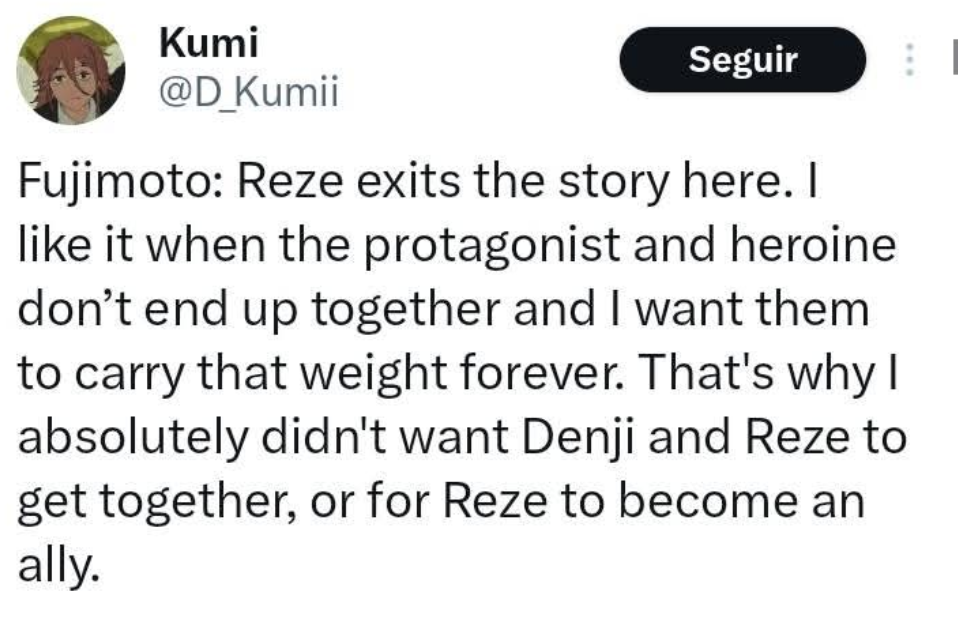Click the Seguir follow button

click(x=743, y=60)
